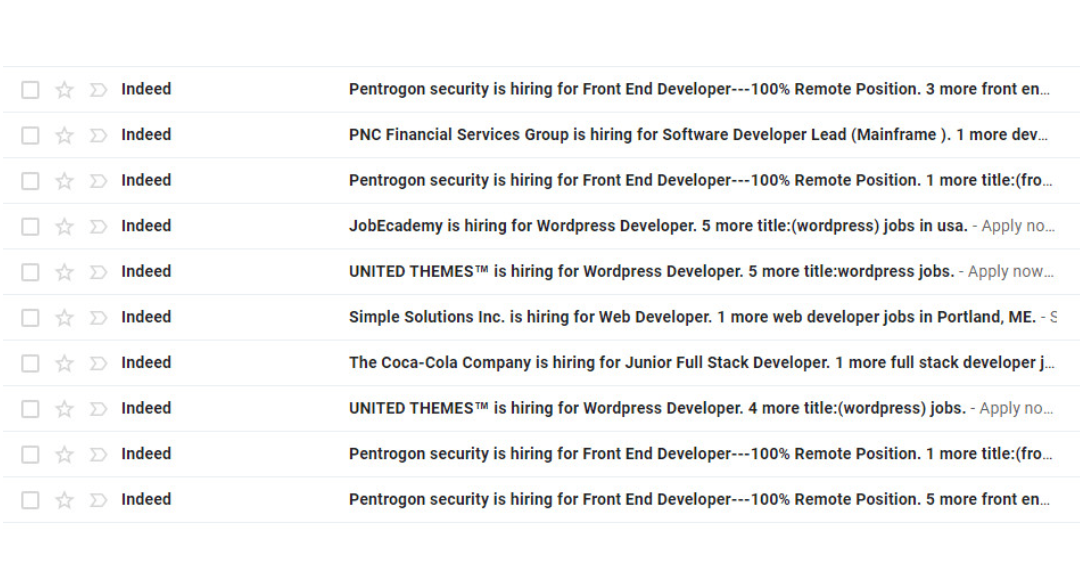Mark the PNC Financial email as important
This screenshot has width=1080, height=563.
(x=98, y=135)
